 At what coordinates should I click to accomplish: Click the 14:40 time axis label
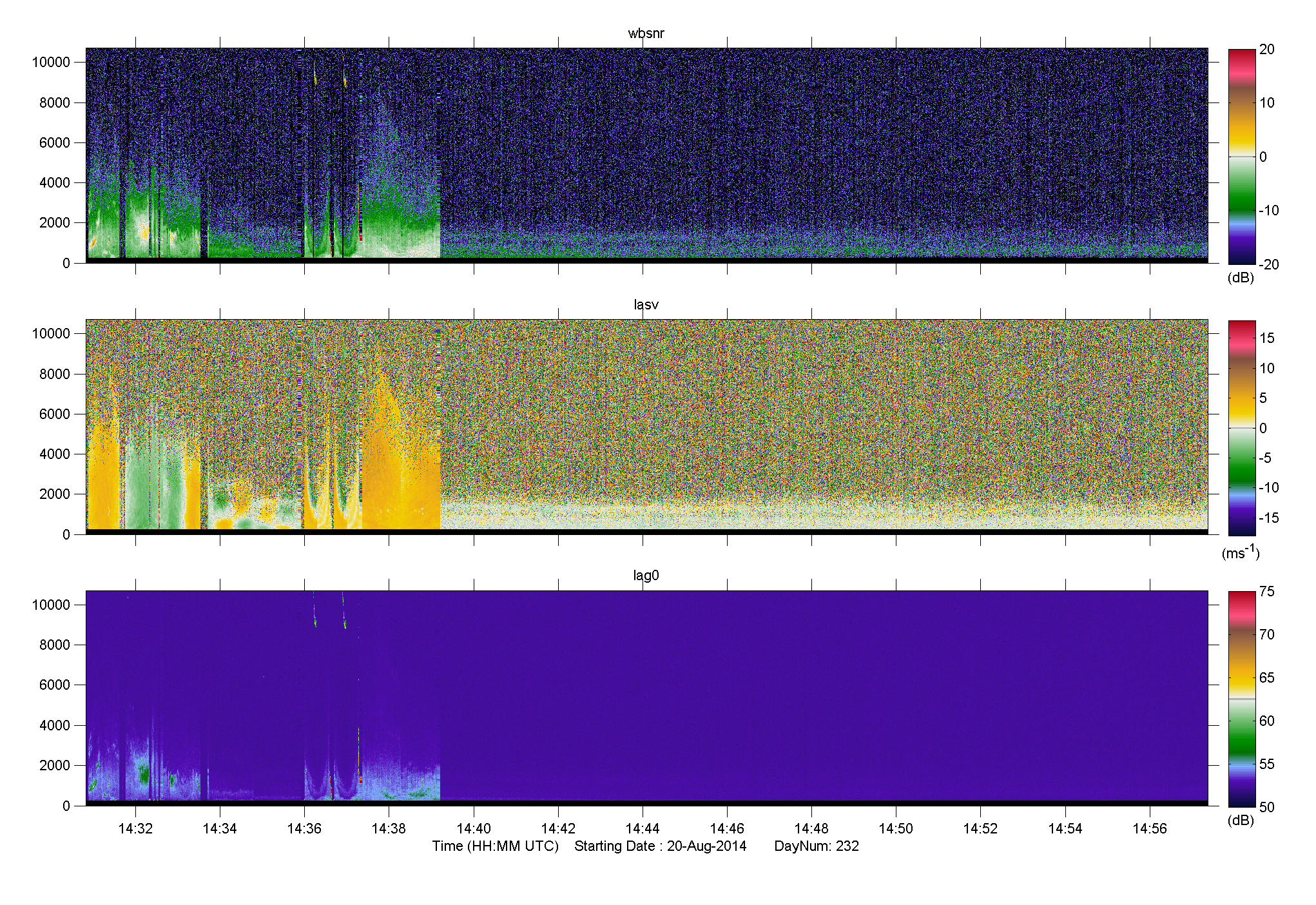pyautogui.click(x=474, y=829)
